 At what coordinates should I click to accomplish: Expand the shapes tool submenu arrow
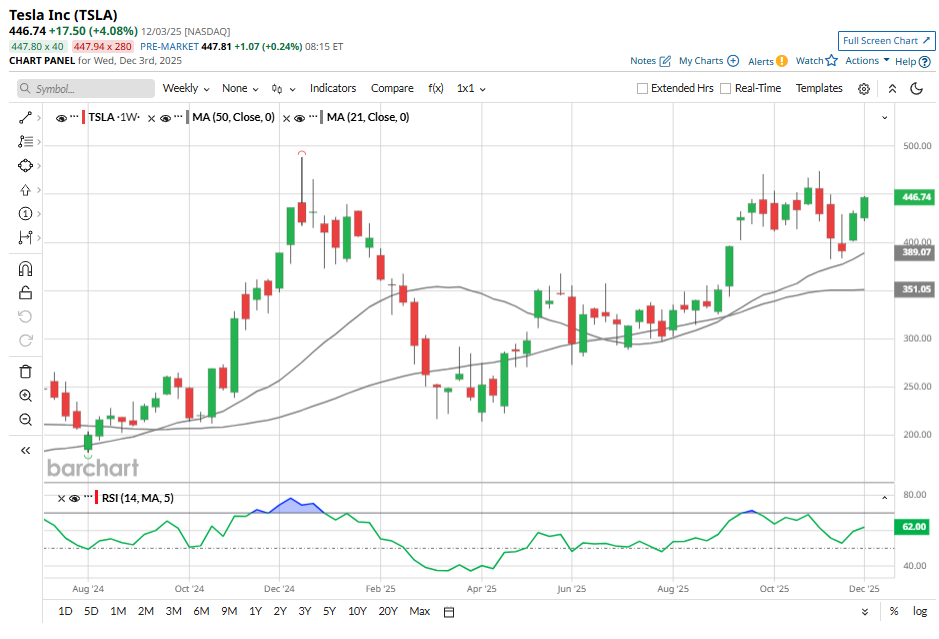(39, 166)
